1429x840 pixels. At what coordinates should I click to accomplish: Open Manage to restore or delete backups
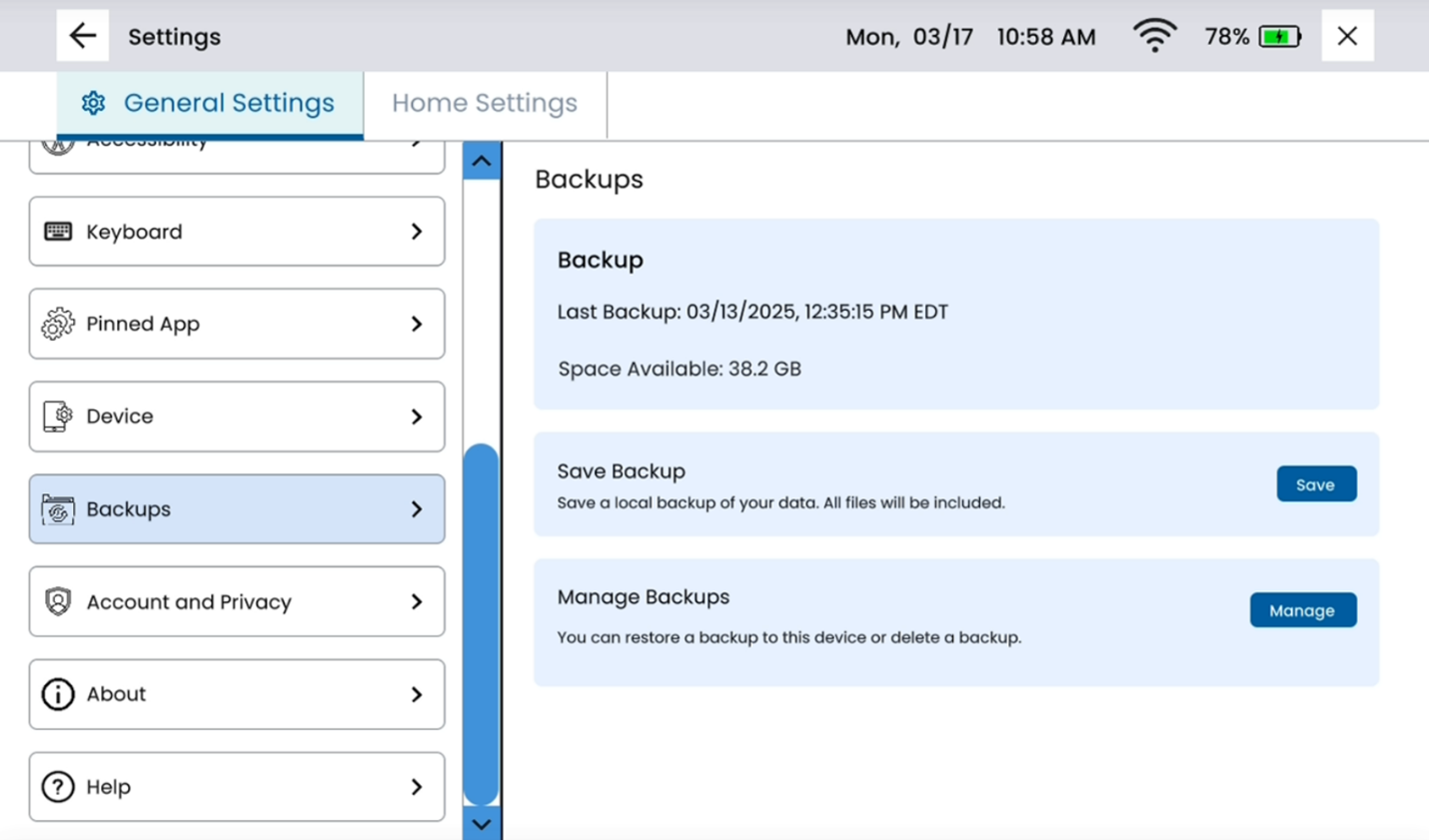click(1302, 610)
